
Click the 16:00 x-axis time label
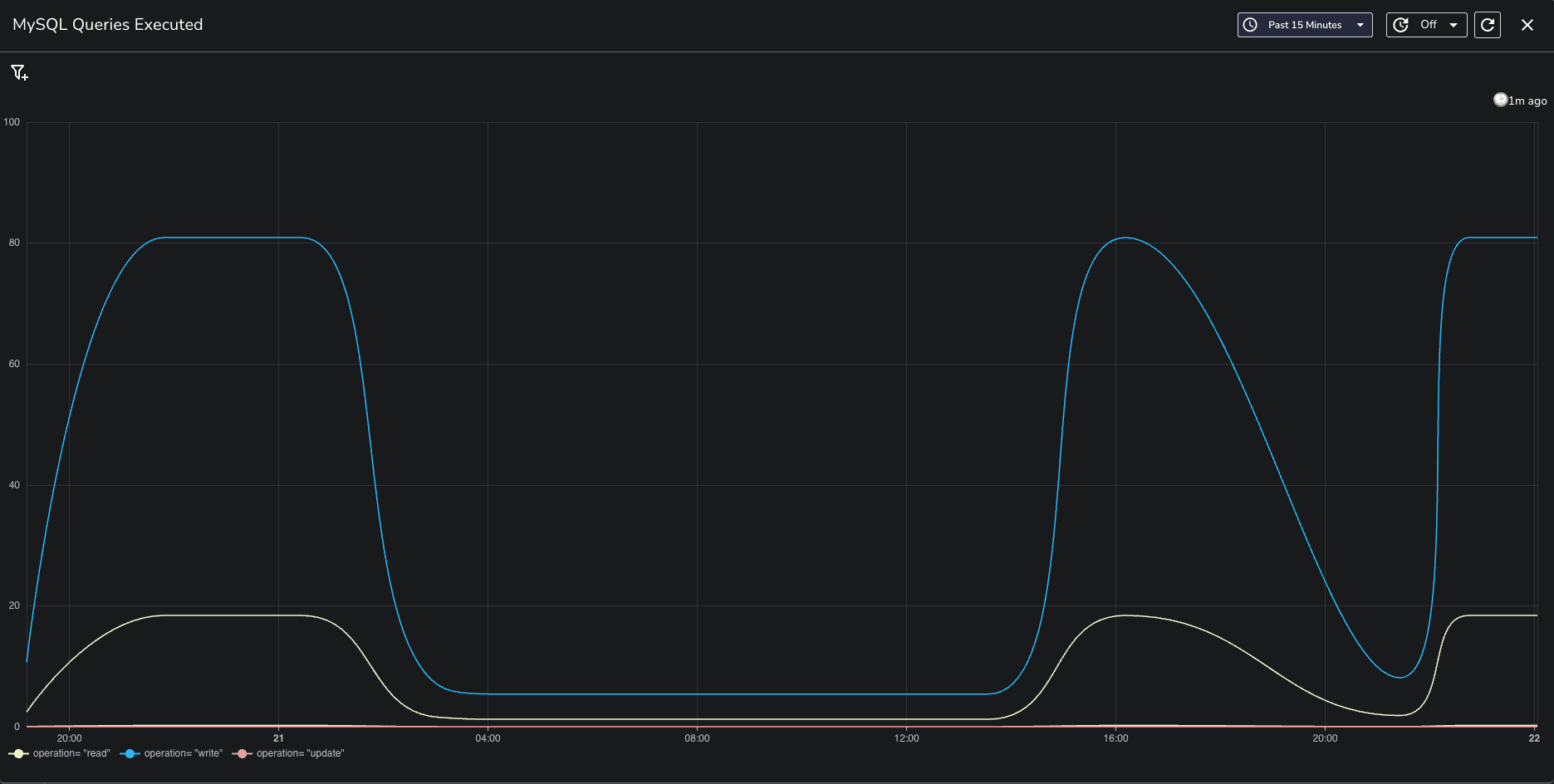(1115, 738)
